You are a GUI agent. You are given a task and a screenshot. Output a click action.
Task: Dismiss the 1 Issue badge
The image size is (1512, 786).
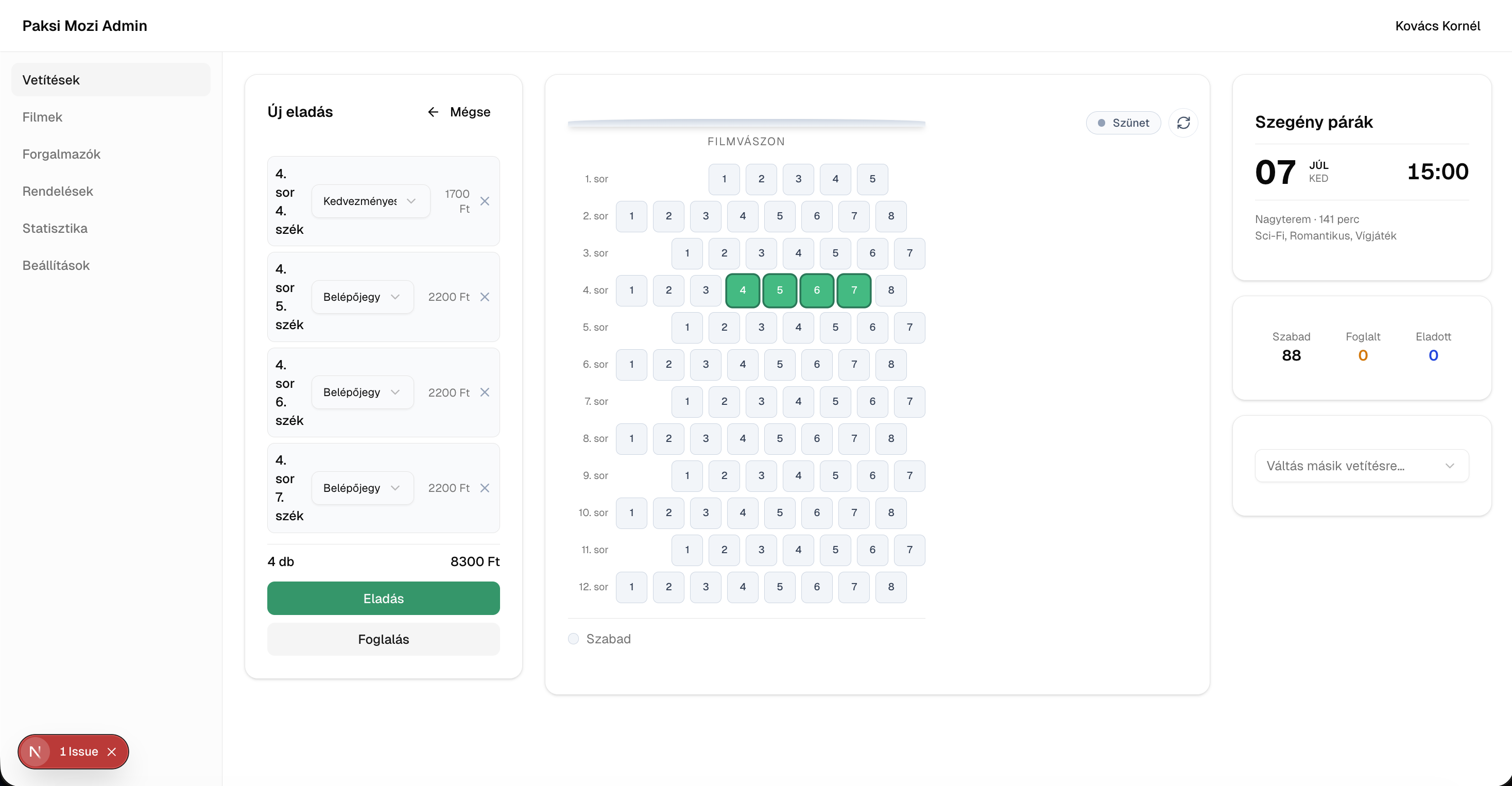(x=112, y=751)
